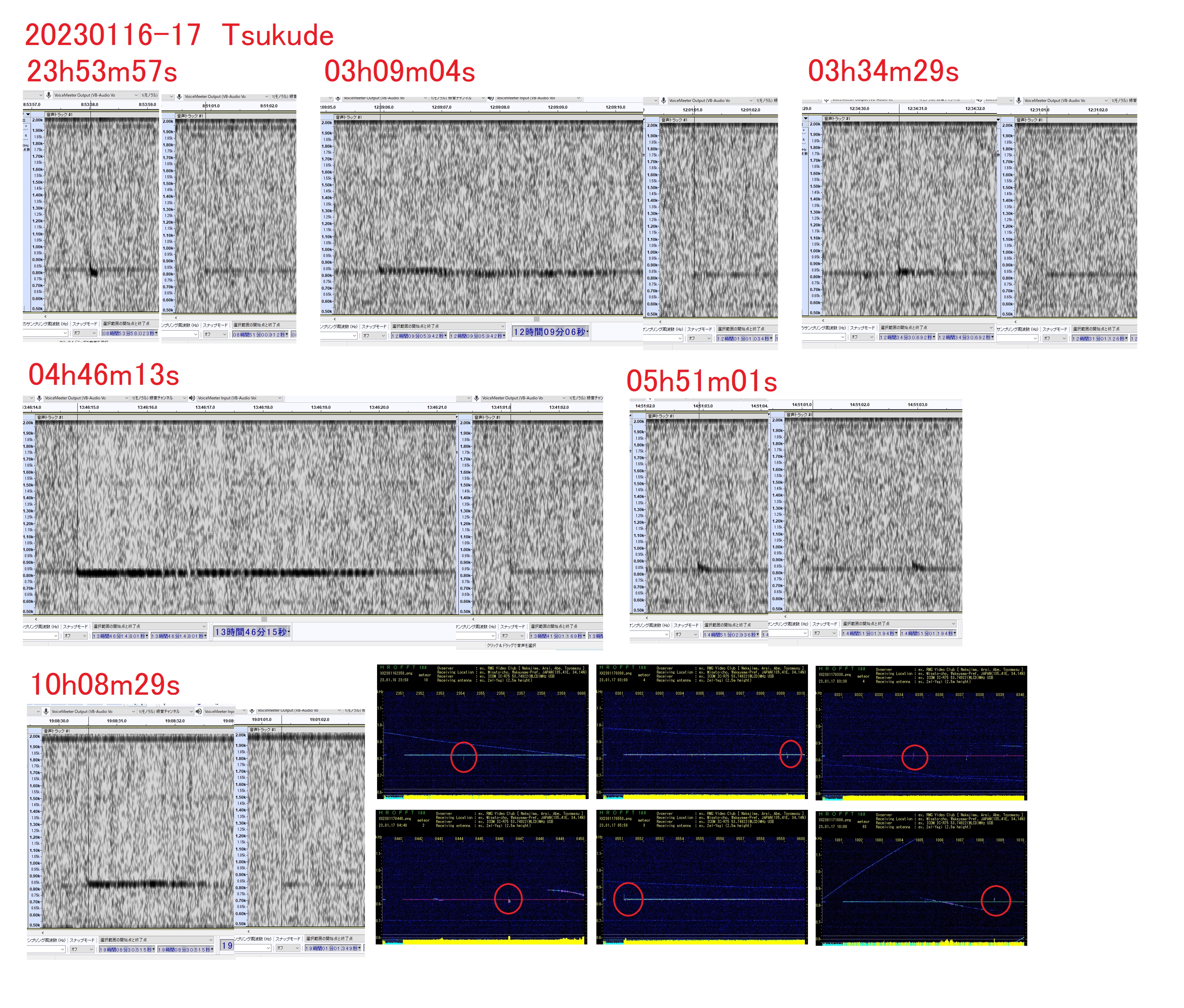Click the large 12時間09分06秒 time display
The width and height of the screenshot is (1184, 1008).
(549, 332)
